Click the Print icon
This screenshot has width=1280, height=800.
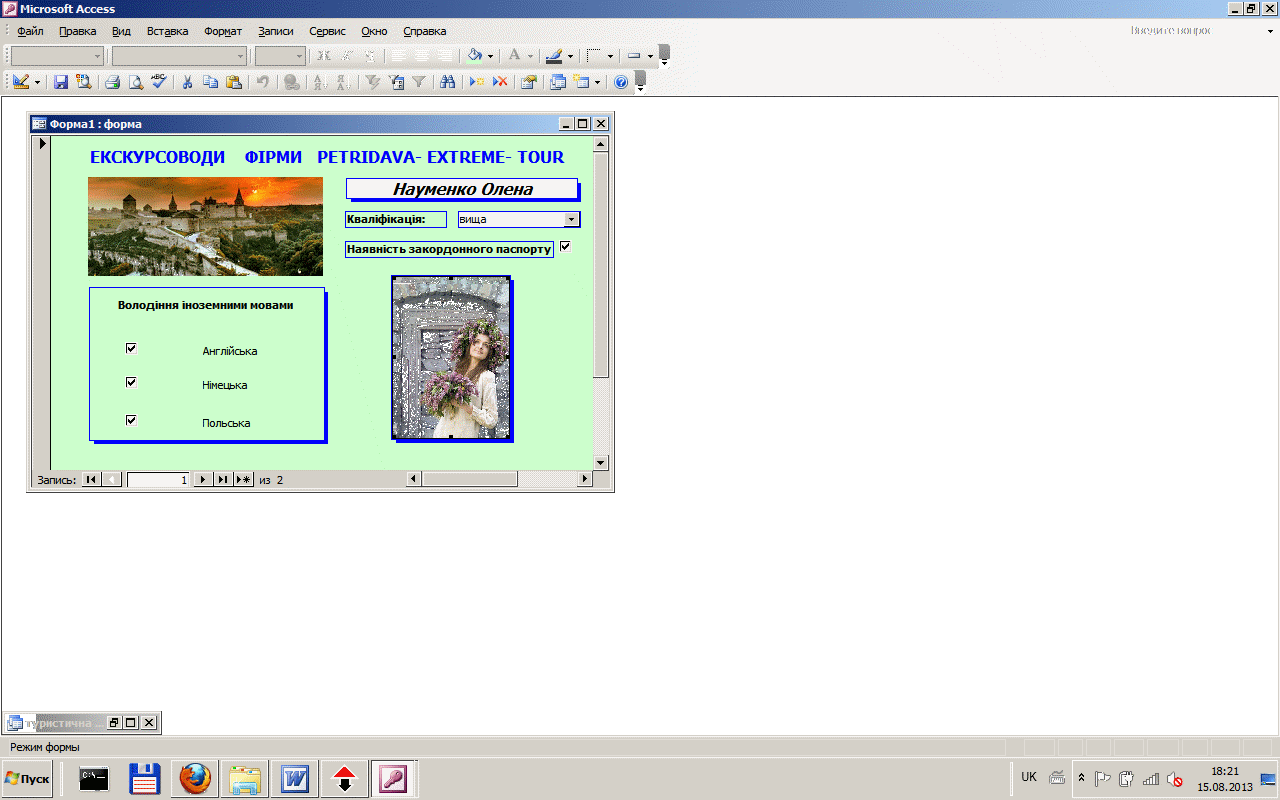click(113, 83)
